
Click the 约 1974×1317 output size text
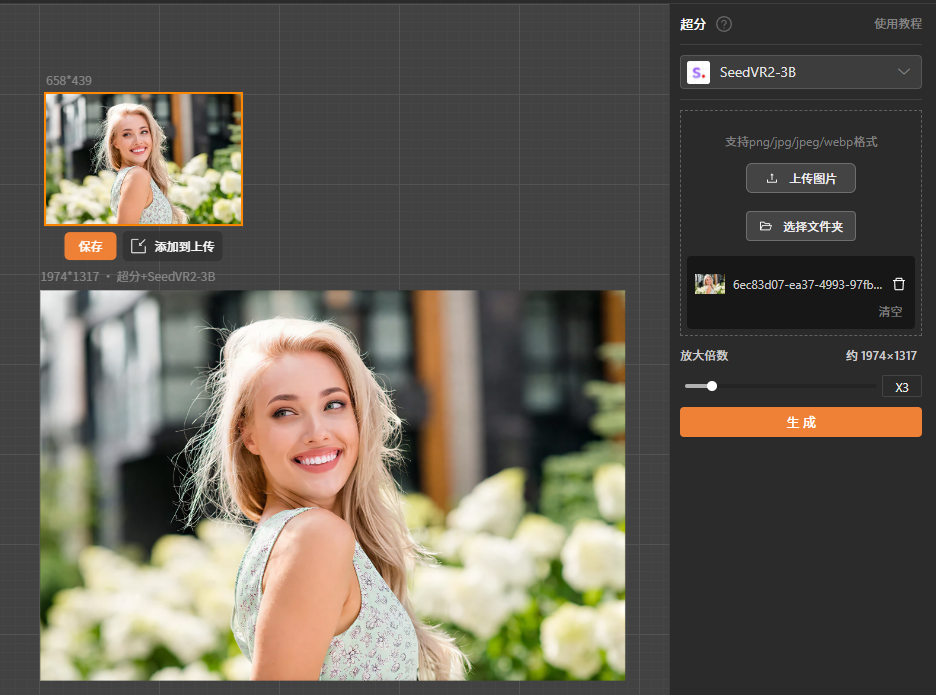coord(881,356)
